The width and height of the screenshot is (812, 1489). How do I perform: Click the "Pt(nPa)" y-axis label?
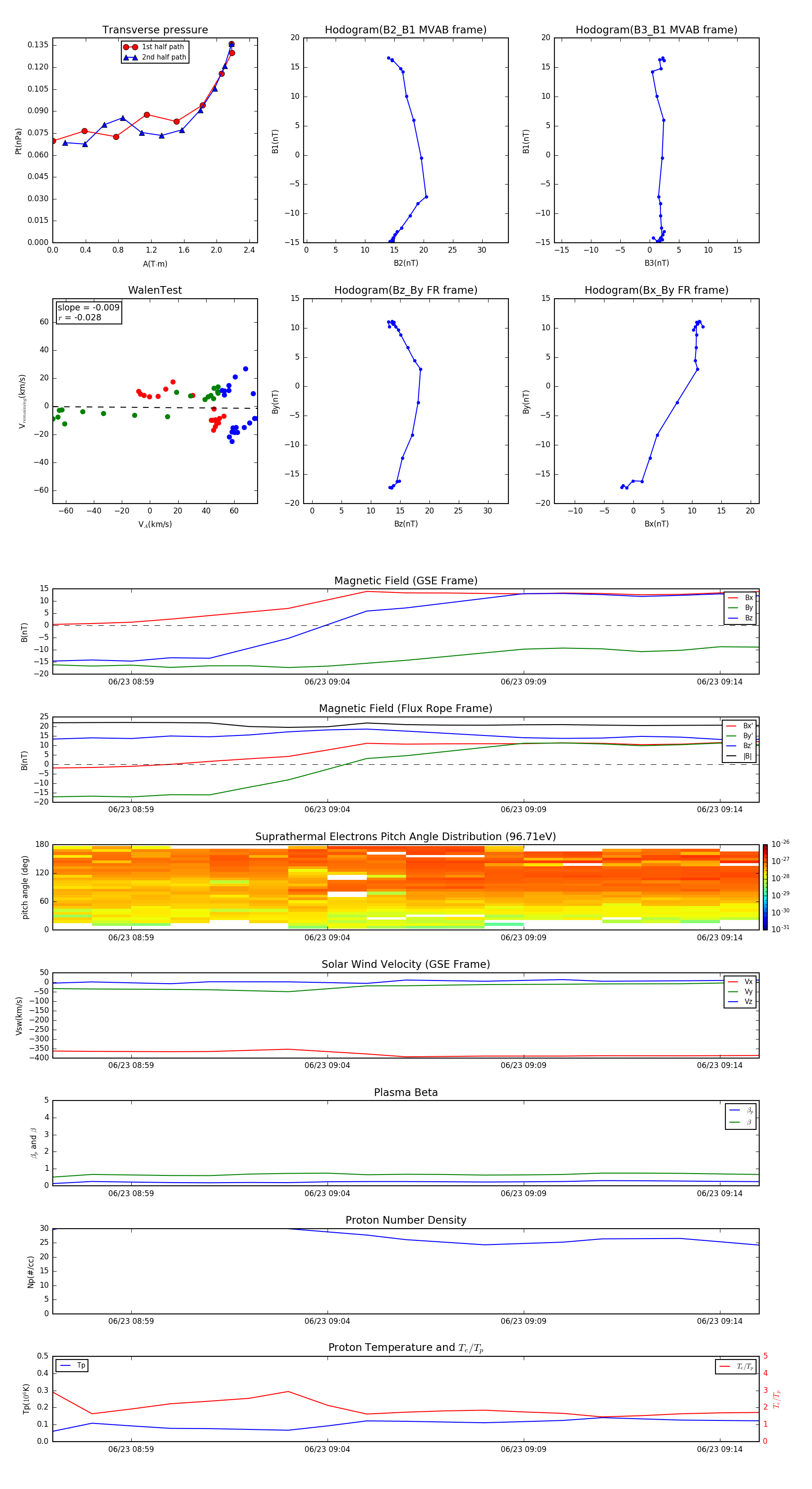pyautogui.click(x=18, y=141)
